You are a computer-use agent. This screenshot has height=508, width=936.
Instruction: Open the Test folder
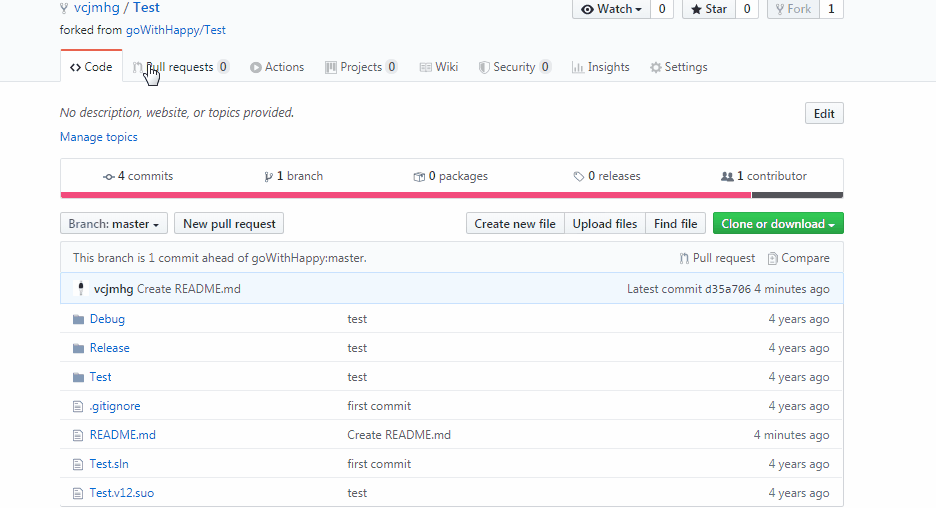[100, 377]
